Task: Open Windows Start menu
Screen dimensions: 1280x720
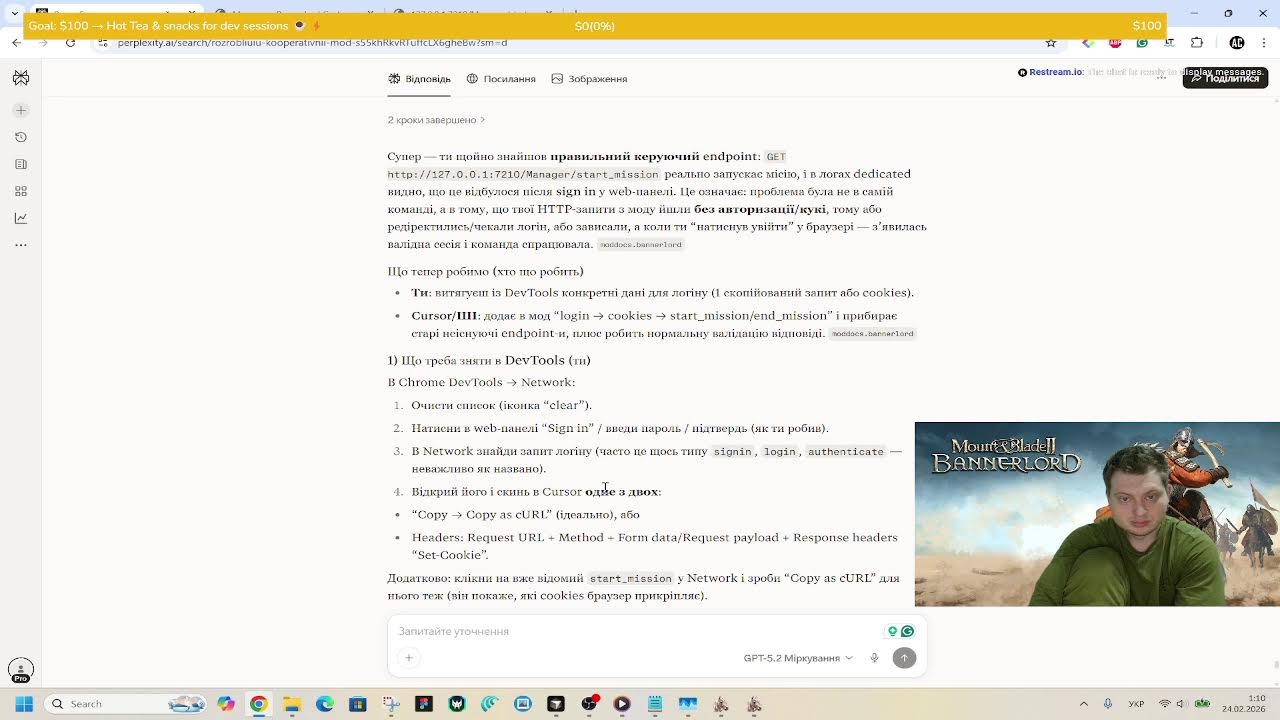Action: click(x=24, y=704)
